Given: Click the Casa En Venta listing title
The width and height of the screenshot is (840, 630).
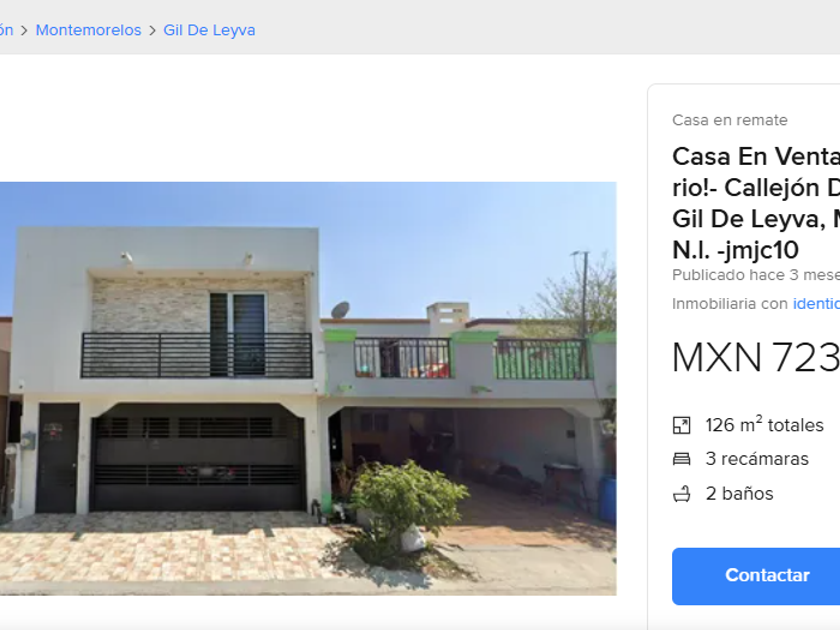Looking at the screenshot, I should tap(756, 203).
